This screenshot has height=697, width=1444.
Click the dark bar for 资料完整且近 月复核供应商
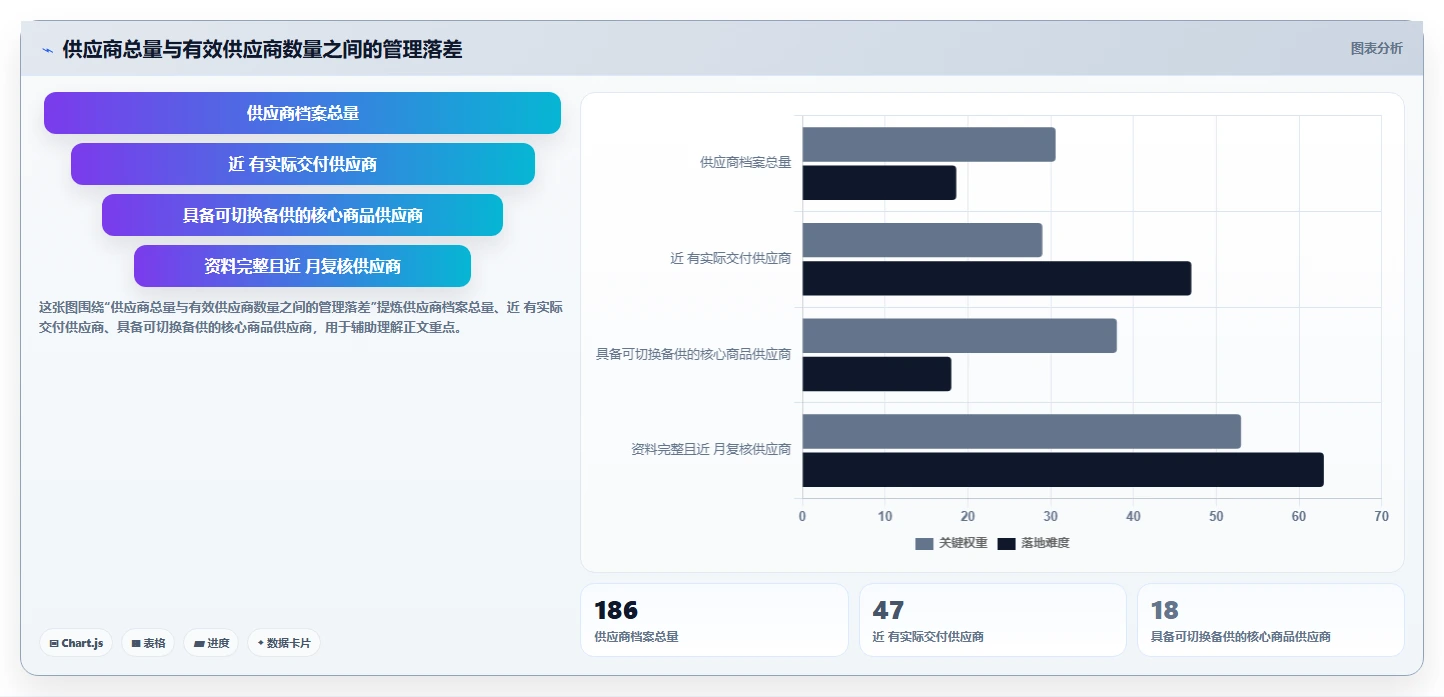[1063, 470]
